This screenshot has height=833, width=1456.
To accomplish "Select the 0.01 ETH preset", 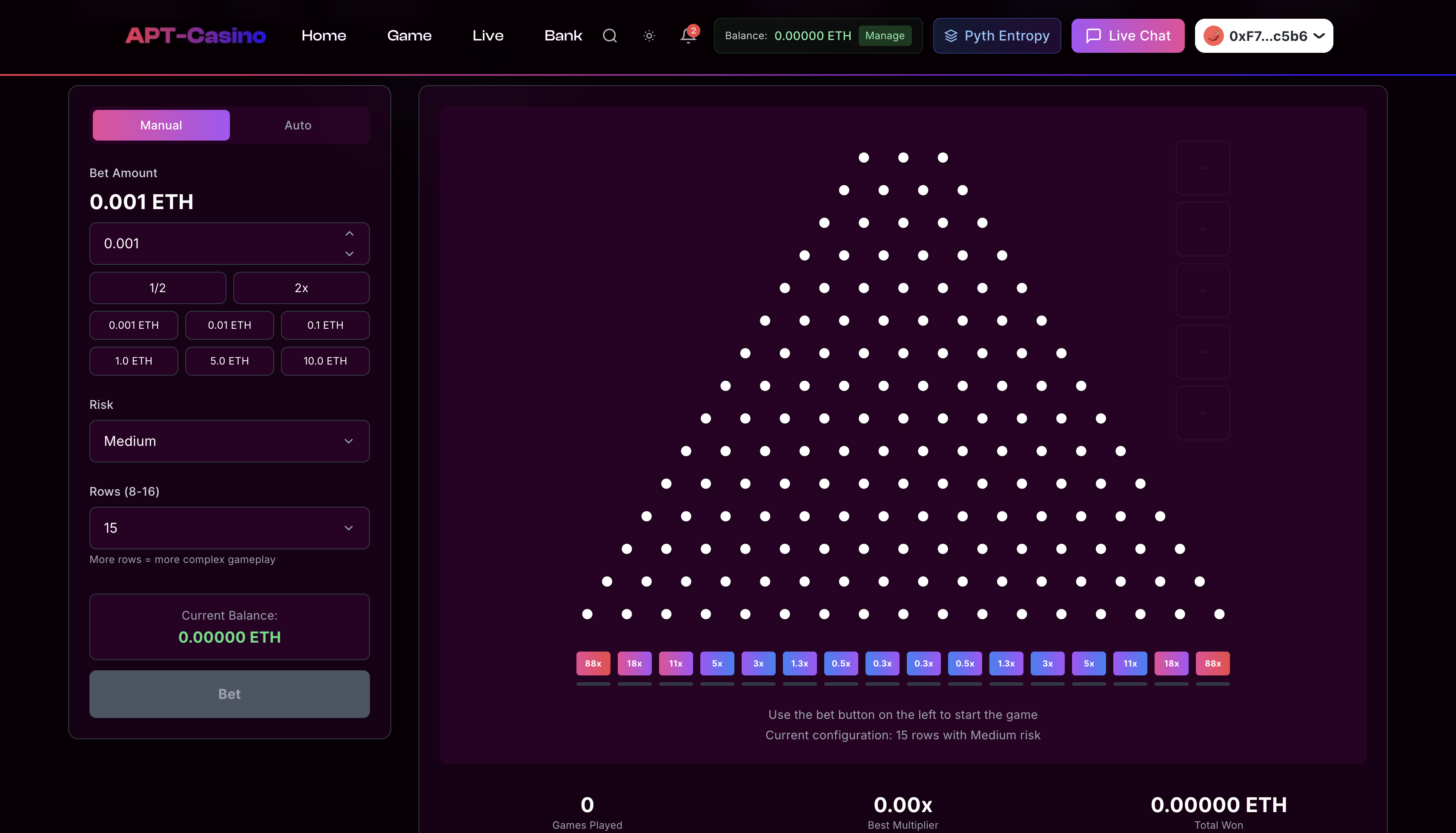I will [x=229, y=325].
